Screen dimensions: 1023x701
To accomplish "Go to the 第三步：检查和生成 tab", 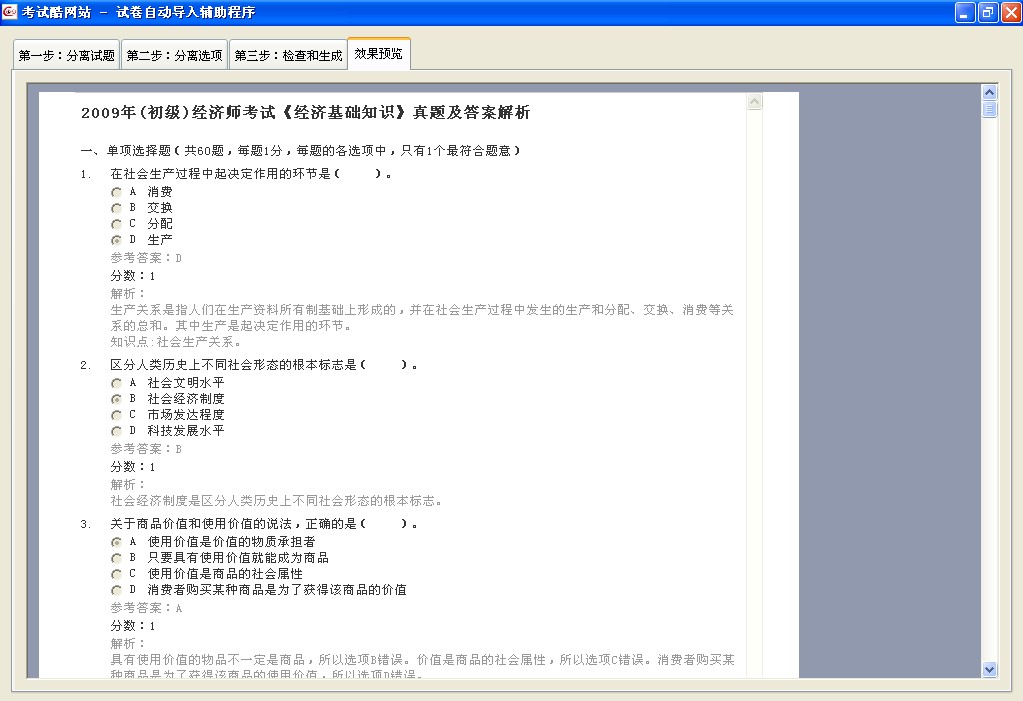I will [x=288, y=56].
